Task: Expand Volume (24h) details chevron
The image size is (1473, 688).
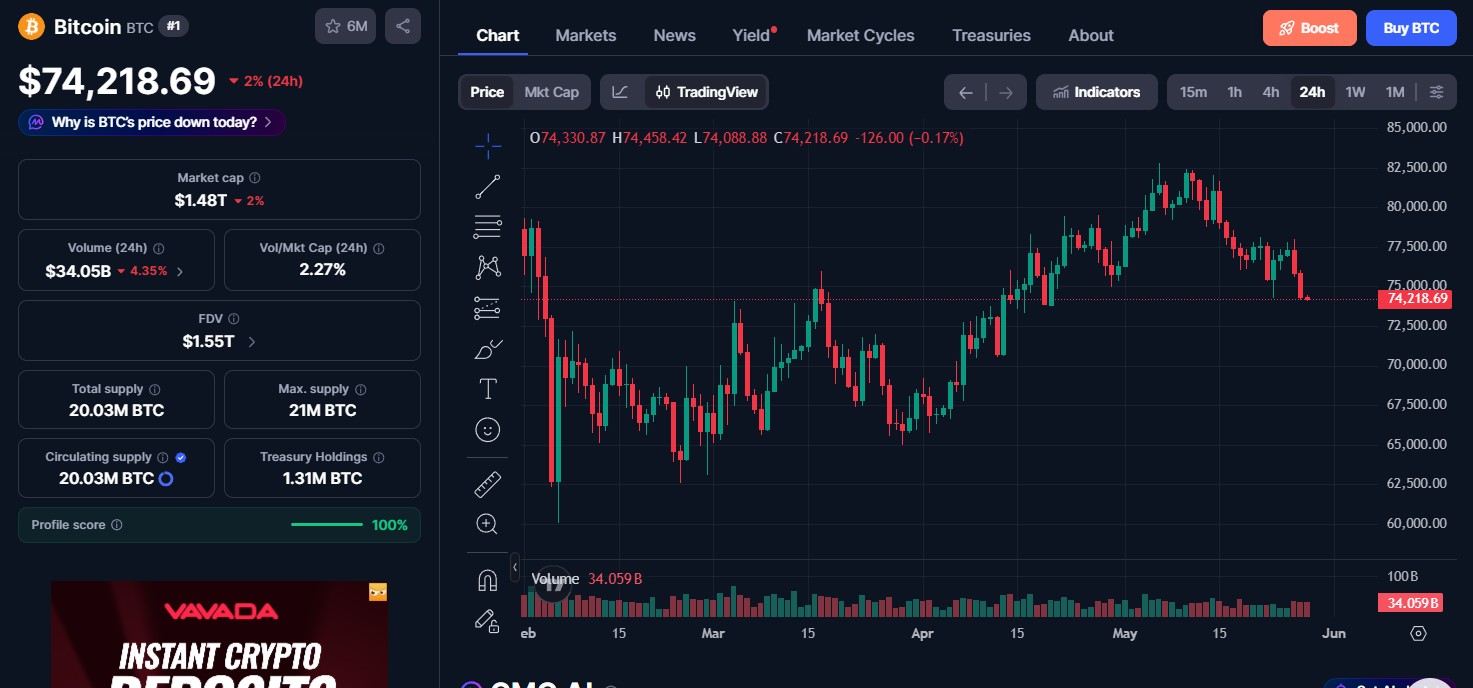Action: pos(180,271)
